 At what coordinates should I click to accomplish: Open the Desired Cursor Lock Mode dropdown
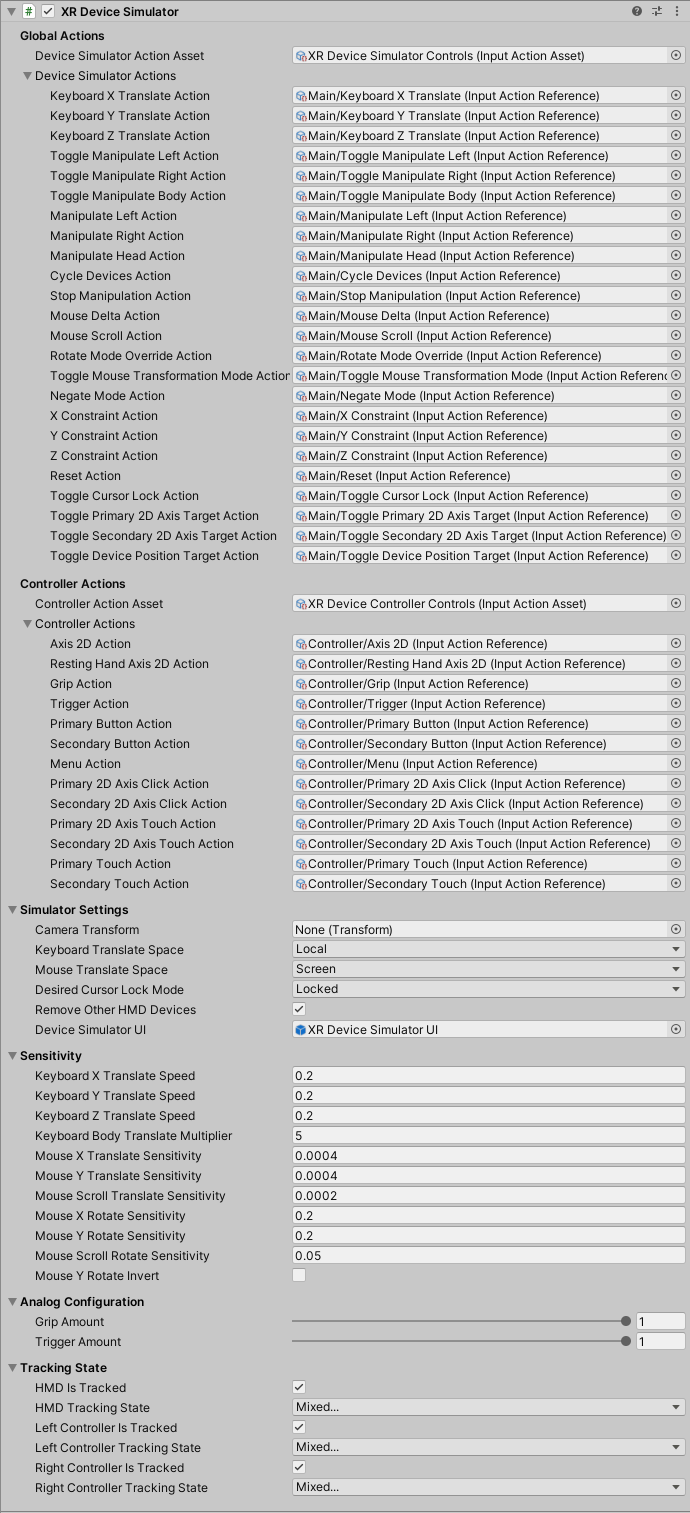[488, 989]
